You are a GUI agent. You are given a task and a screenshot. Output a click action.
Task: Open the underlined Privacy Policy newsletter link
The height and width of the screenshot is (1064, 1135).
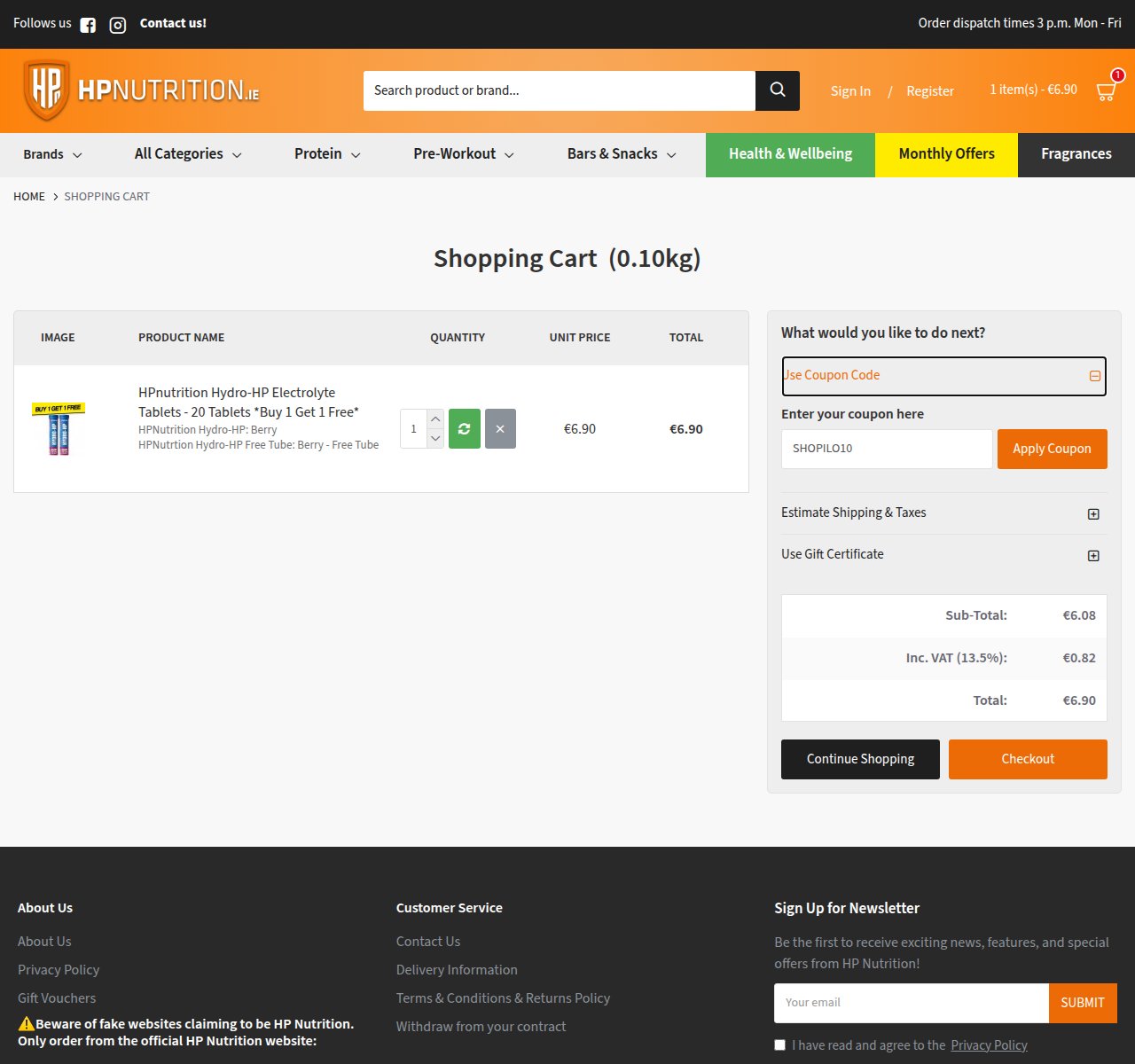989,1045
